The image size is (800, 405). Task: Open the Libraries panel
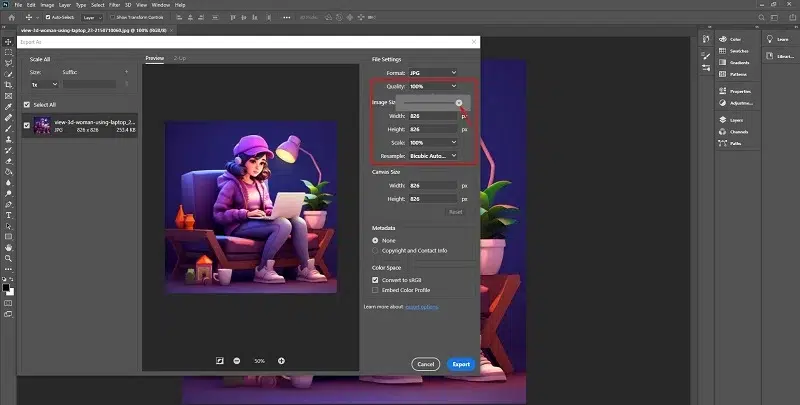pos(780,56)
